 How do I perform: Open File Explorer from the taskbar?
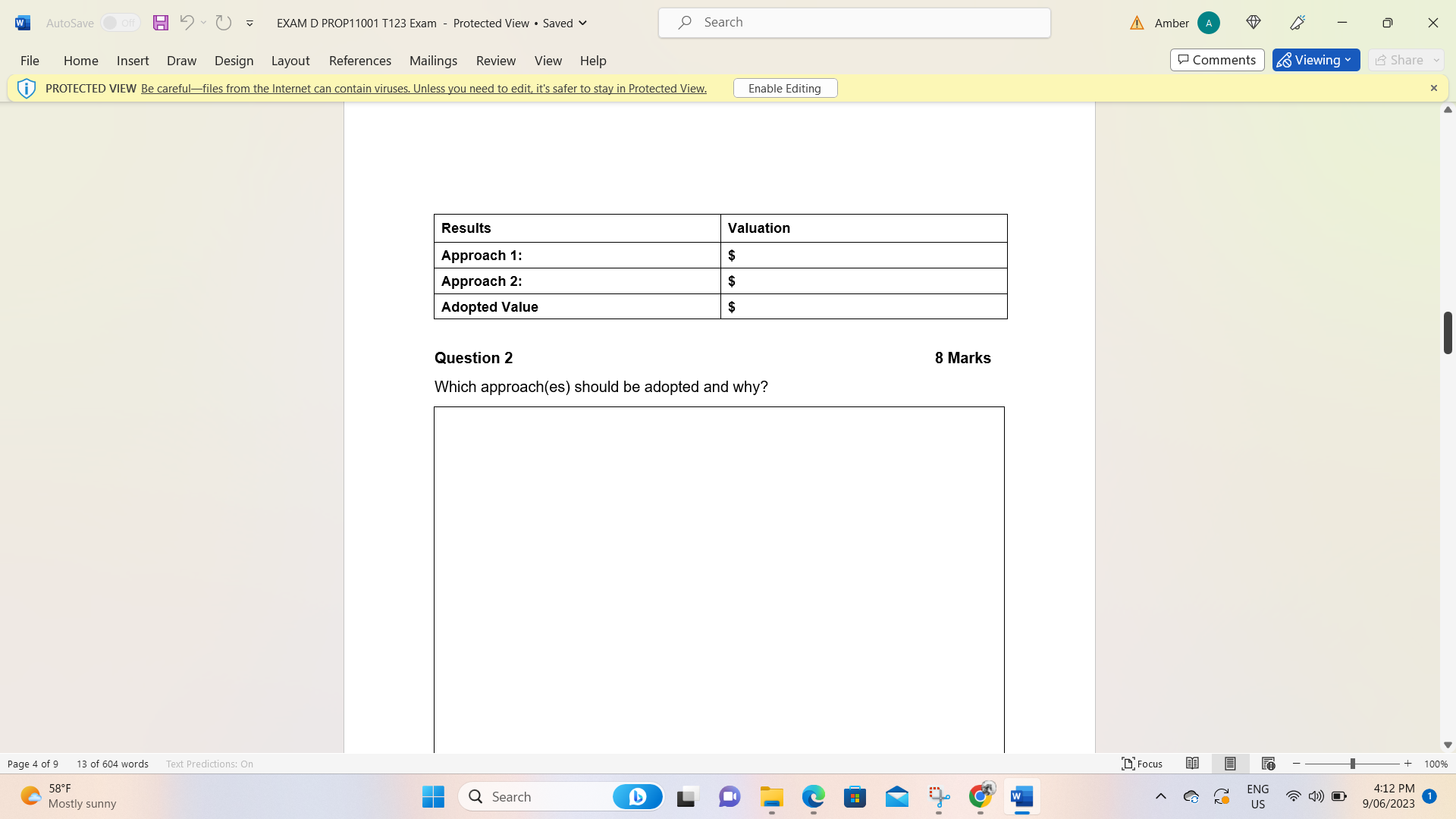pyautogui.click(x=771, y=797)
